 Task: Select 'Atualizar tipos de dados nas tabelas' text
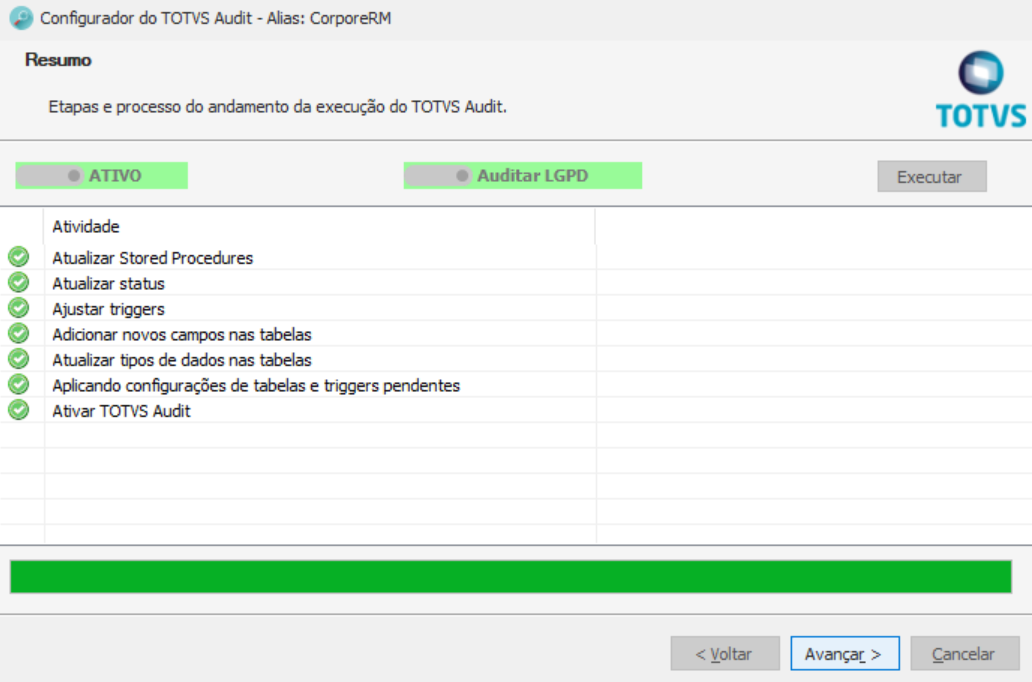pyautogui.click(x=182, y=360)
